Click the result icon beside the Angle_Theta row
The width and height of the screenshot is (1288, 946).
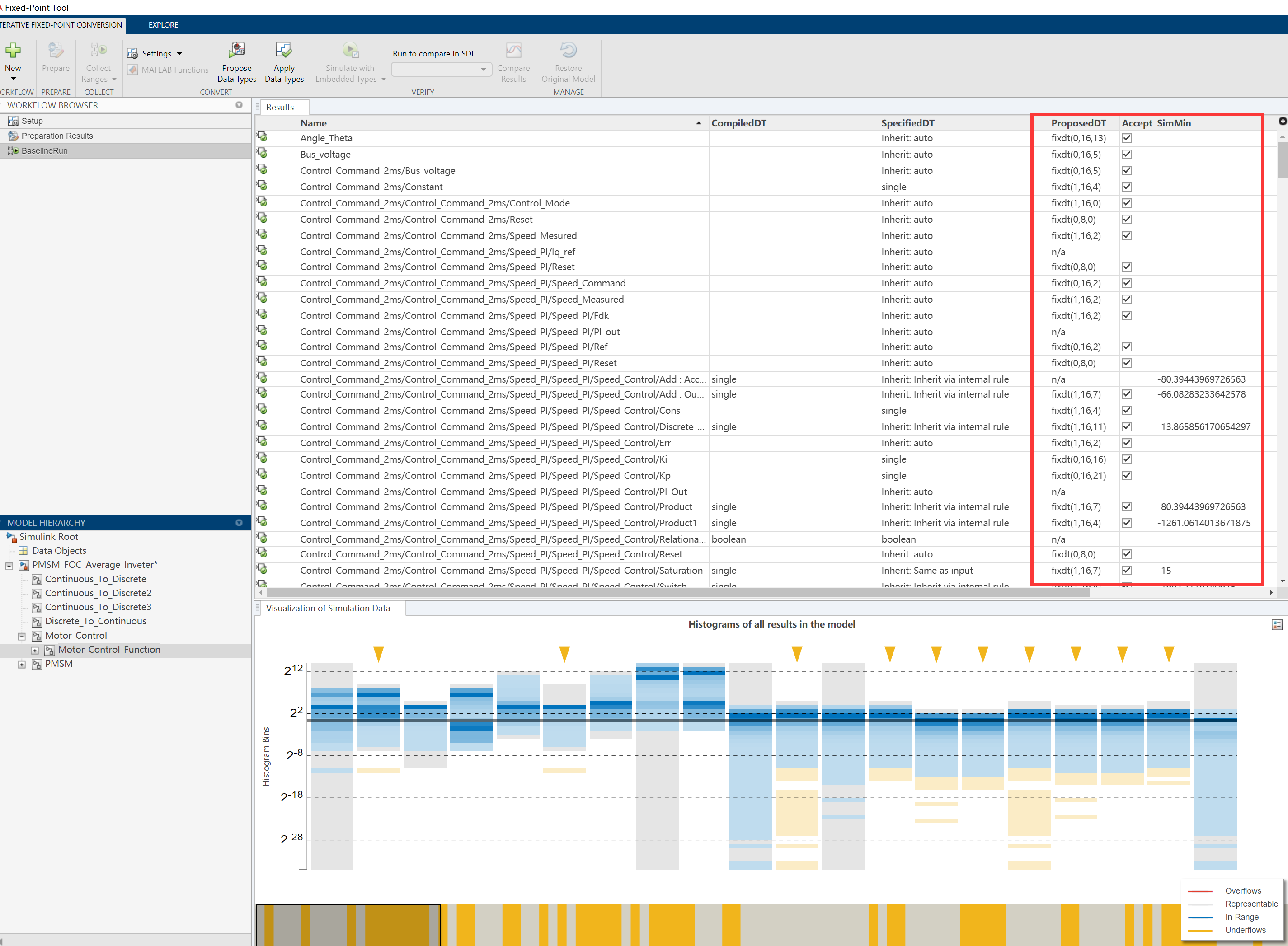pyautogui.click(x=262, y=137)
